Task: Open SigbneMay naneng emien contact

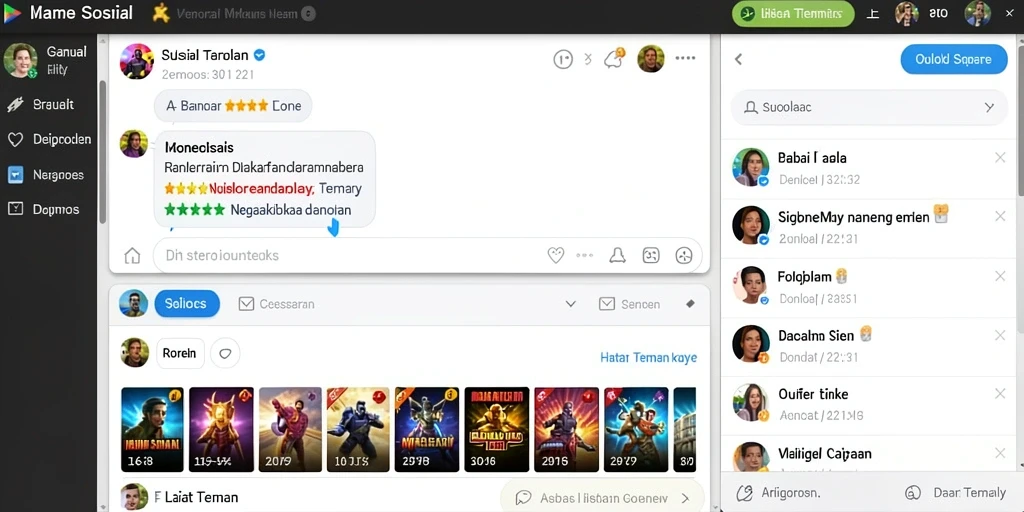Action: [869, 228]
